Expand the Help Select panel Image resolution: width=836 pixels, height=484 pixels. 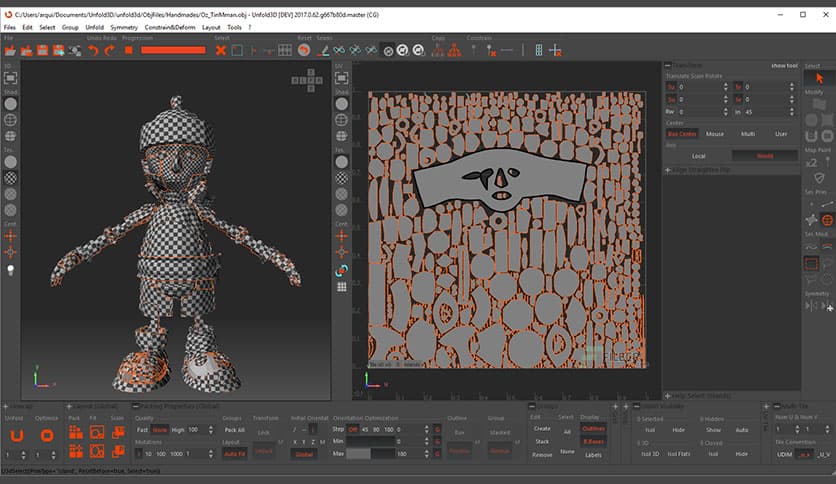pos(668,396)
